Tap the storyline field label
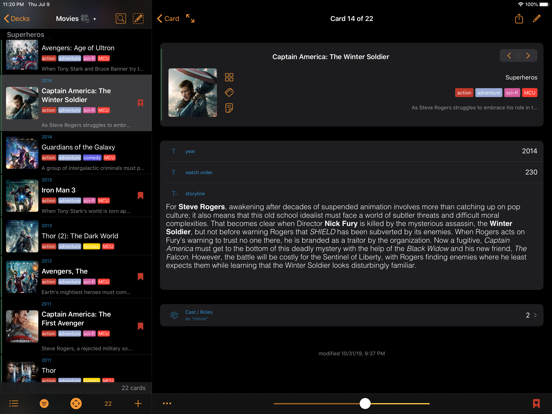 coord(195,194)
